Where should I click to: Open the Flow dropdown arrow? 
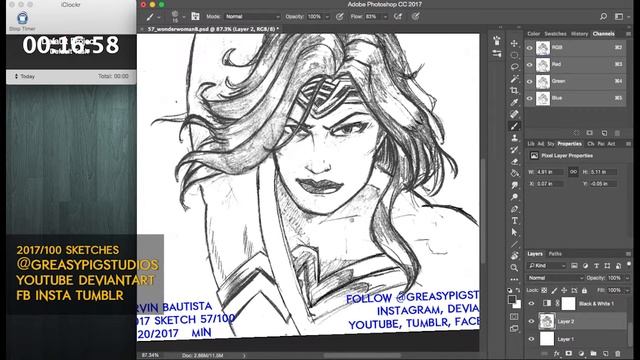click(x=385, y=17)
